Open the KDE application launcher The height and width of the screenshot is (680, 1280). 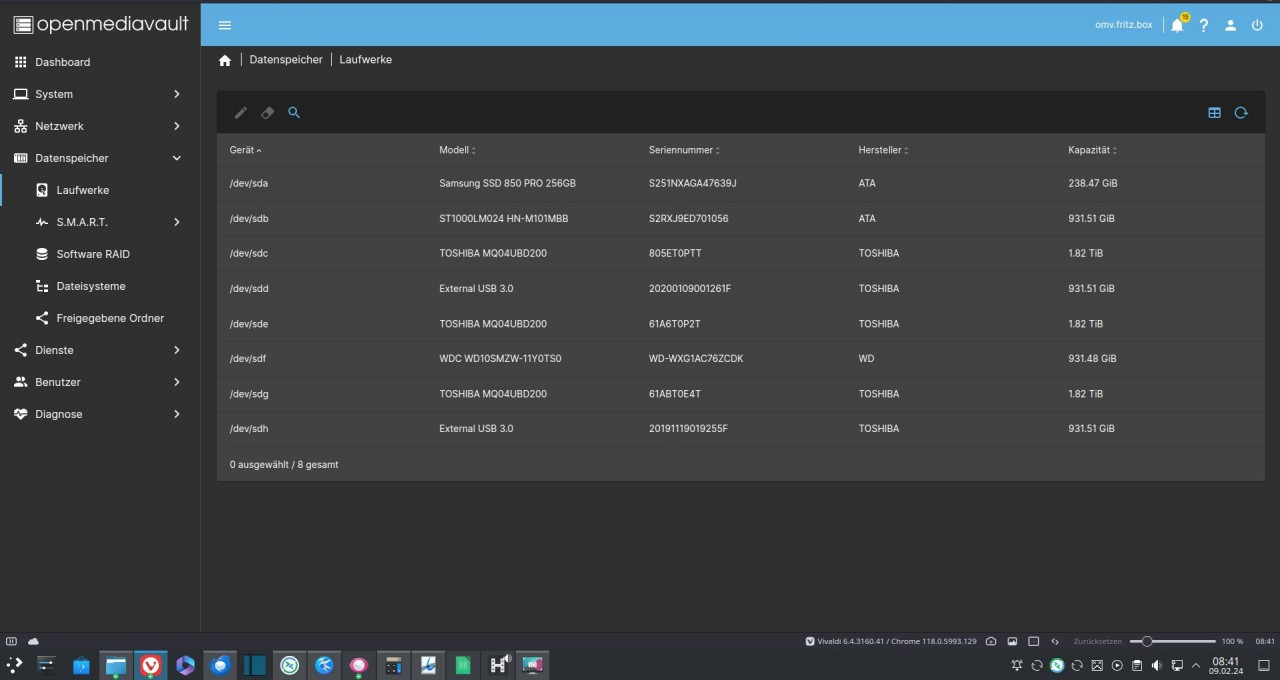pyautogui.click(x=15, y=665)
